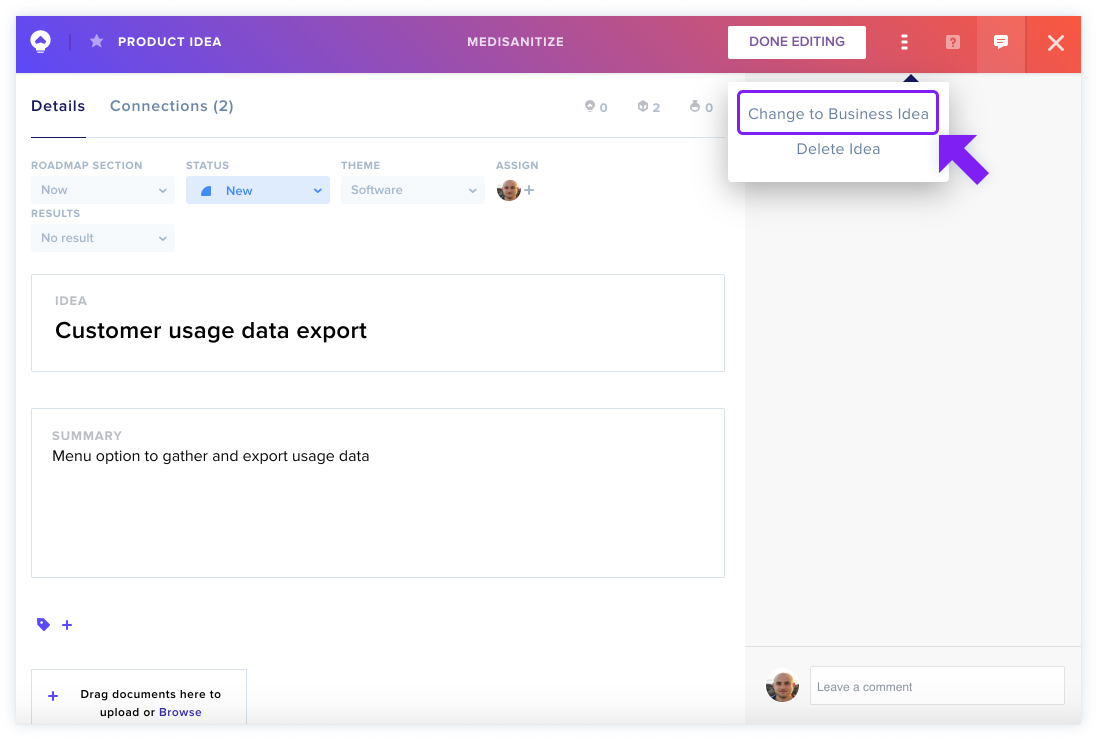Toggle the comments panel icon
Screen dimensions: 1097x740
pos(1000,42)
